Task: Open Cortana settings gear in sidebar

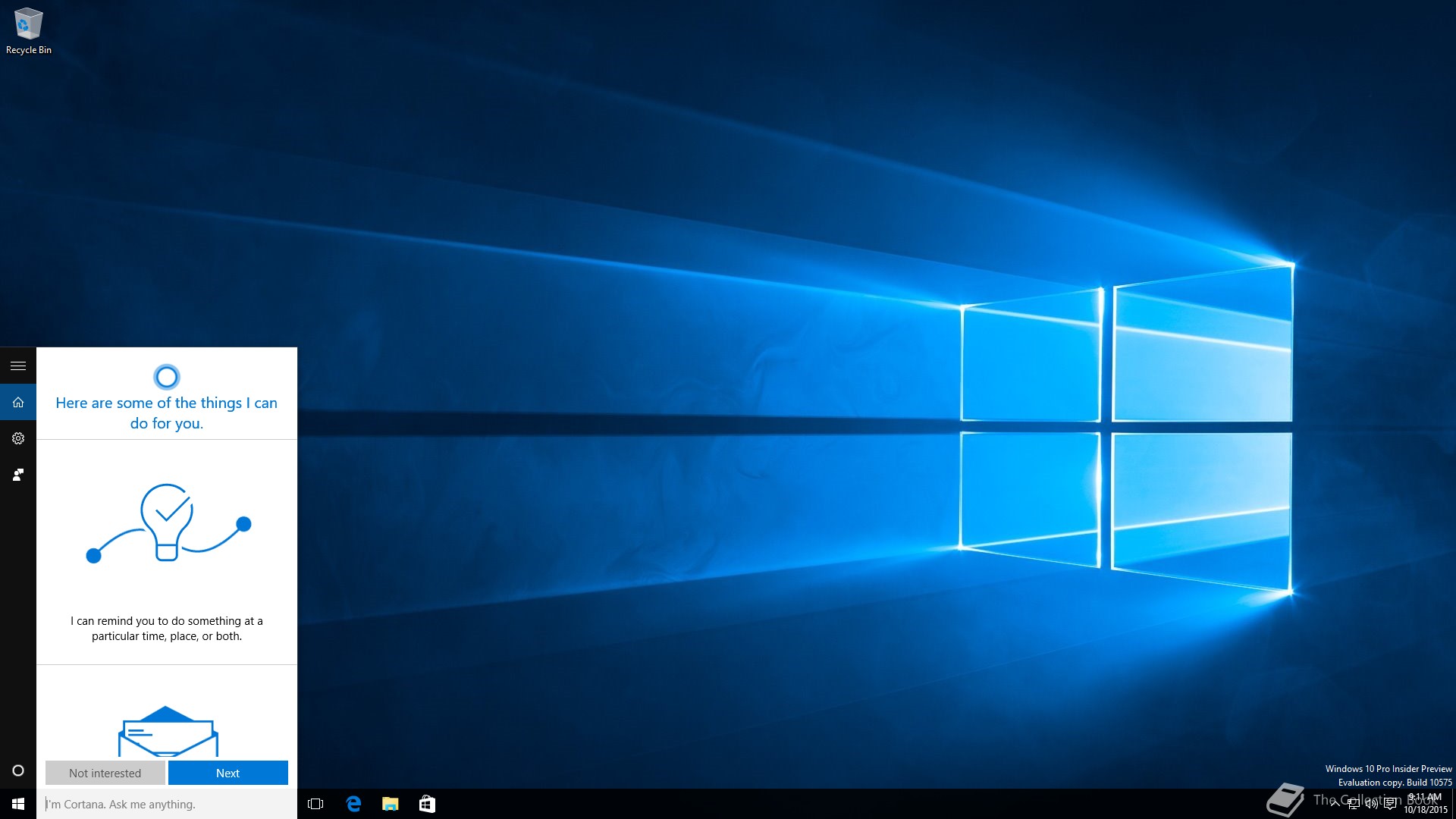Action: click(18, 438)
